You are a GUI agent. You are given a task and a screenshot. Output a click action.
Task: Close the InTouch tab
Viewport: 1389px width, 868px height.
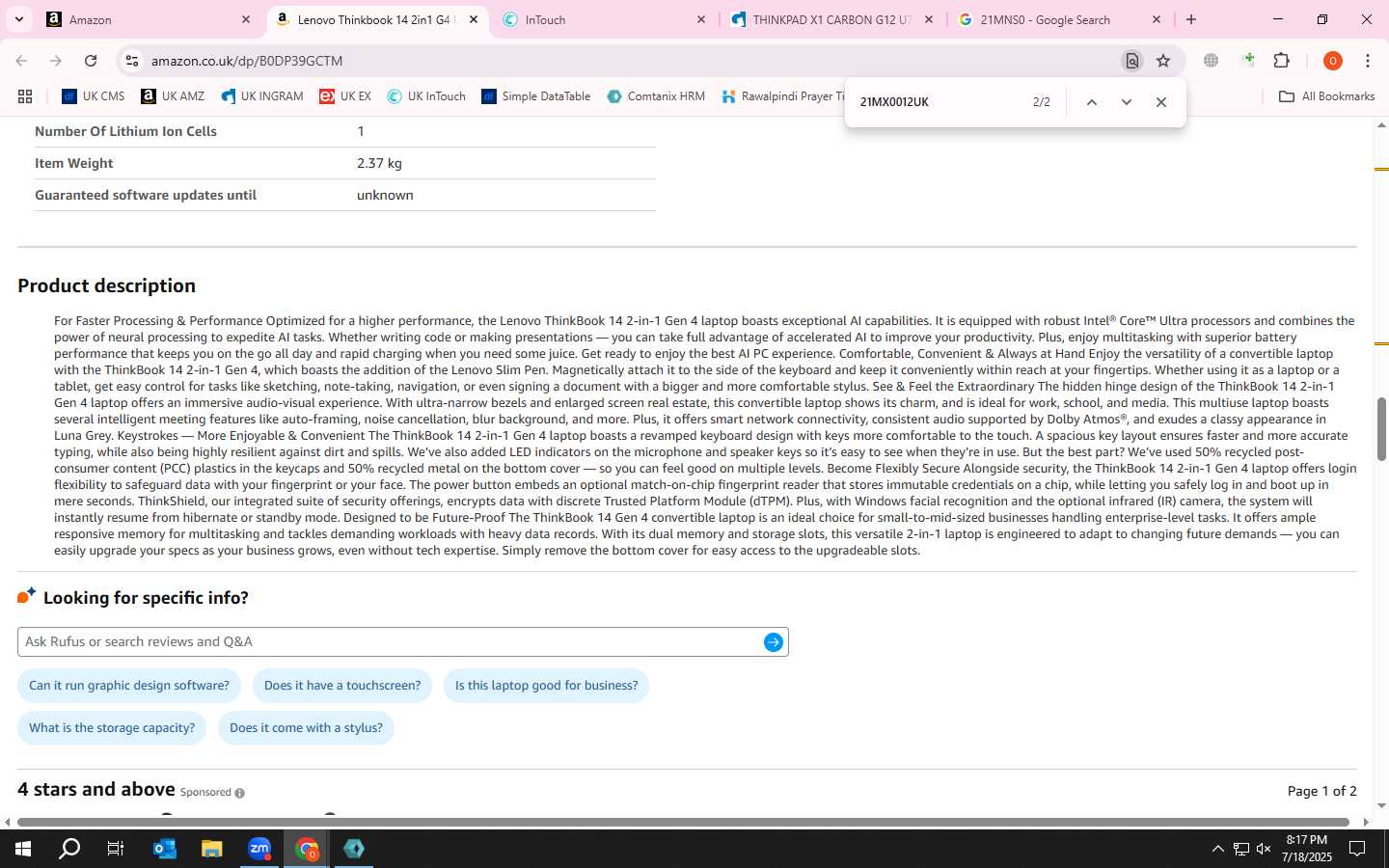701,19
